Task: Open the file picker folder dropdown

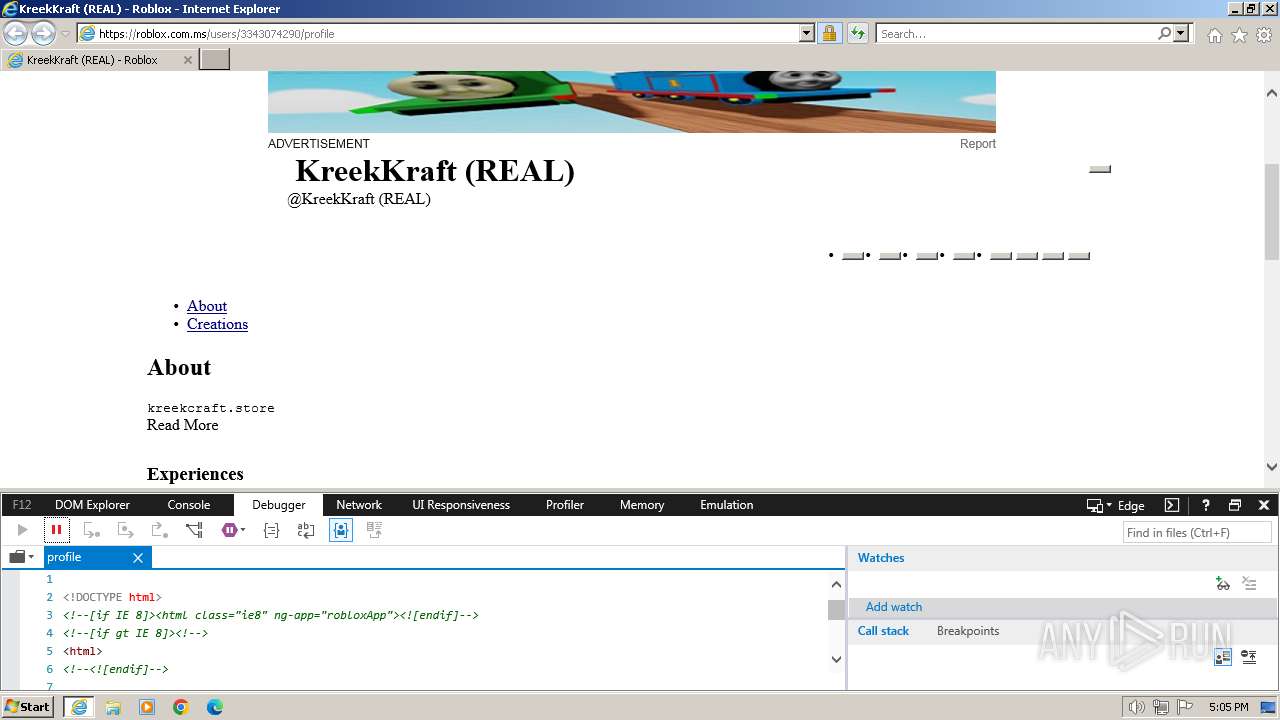Action: (21, 557)
